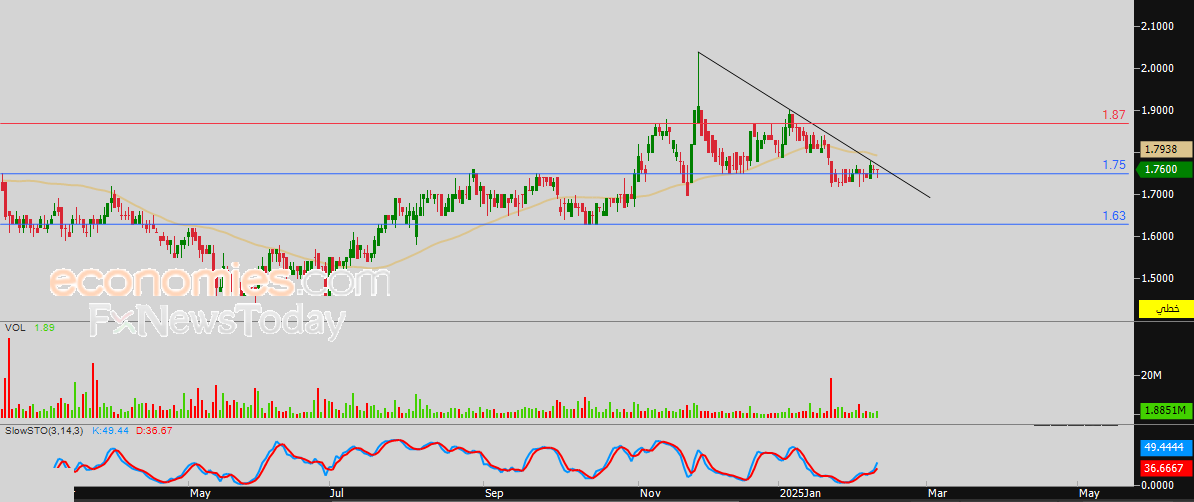Click the 20M volume axis label
This screenshot has height=502, width=1194.
[x=1151, y=376]
